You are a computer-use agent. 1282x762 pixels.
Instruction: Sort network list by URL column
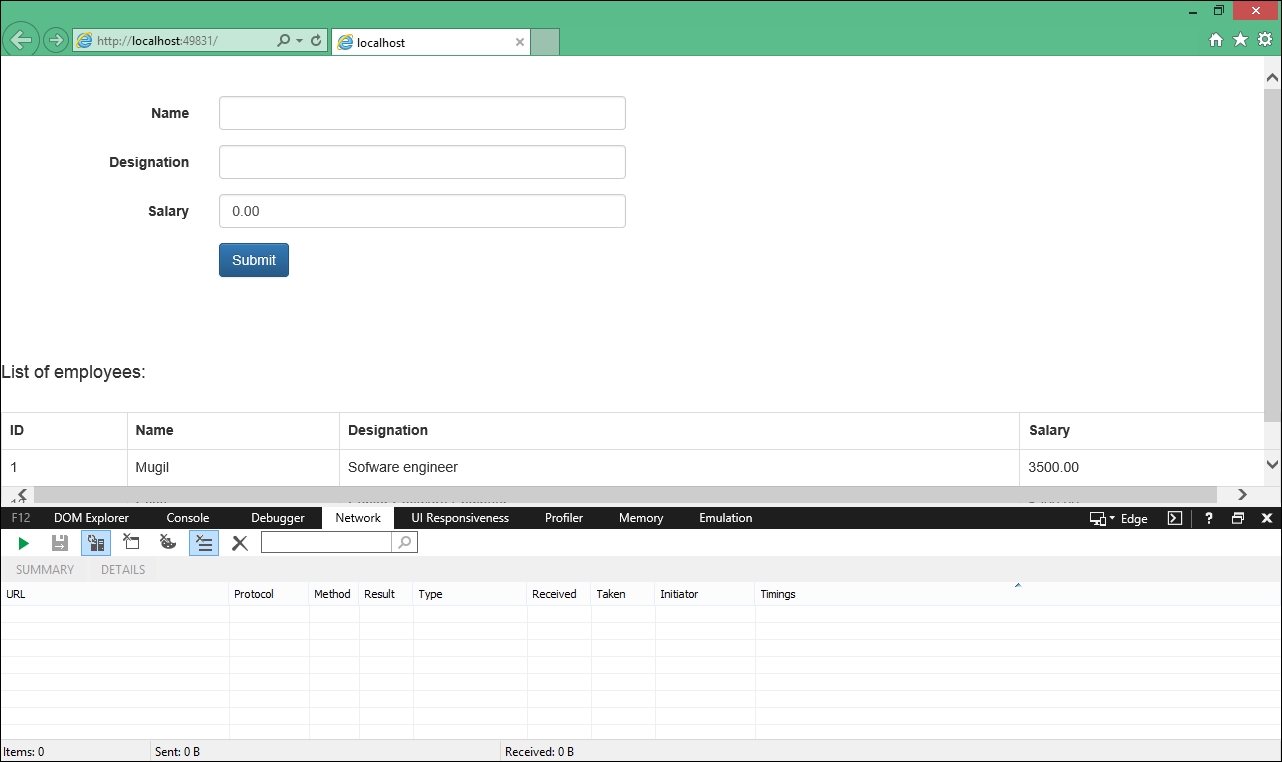pos(115,594)
